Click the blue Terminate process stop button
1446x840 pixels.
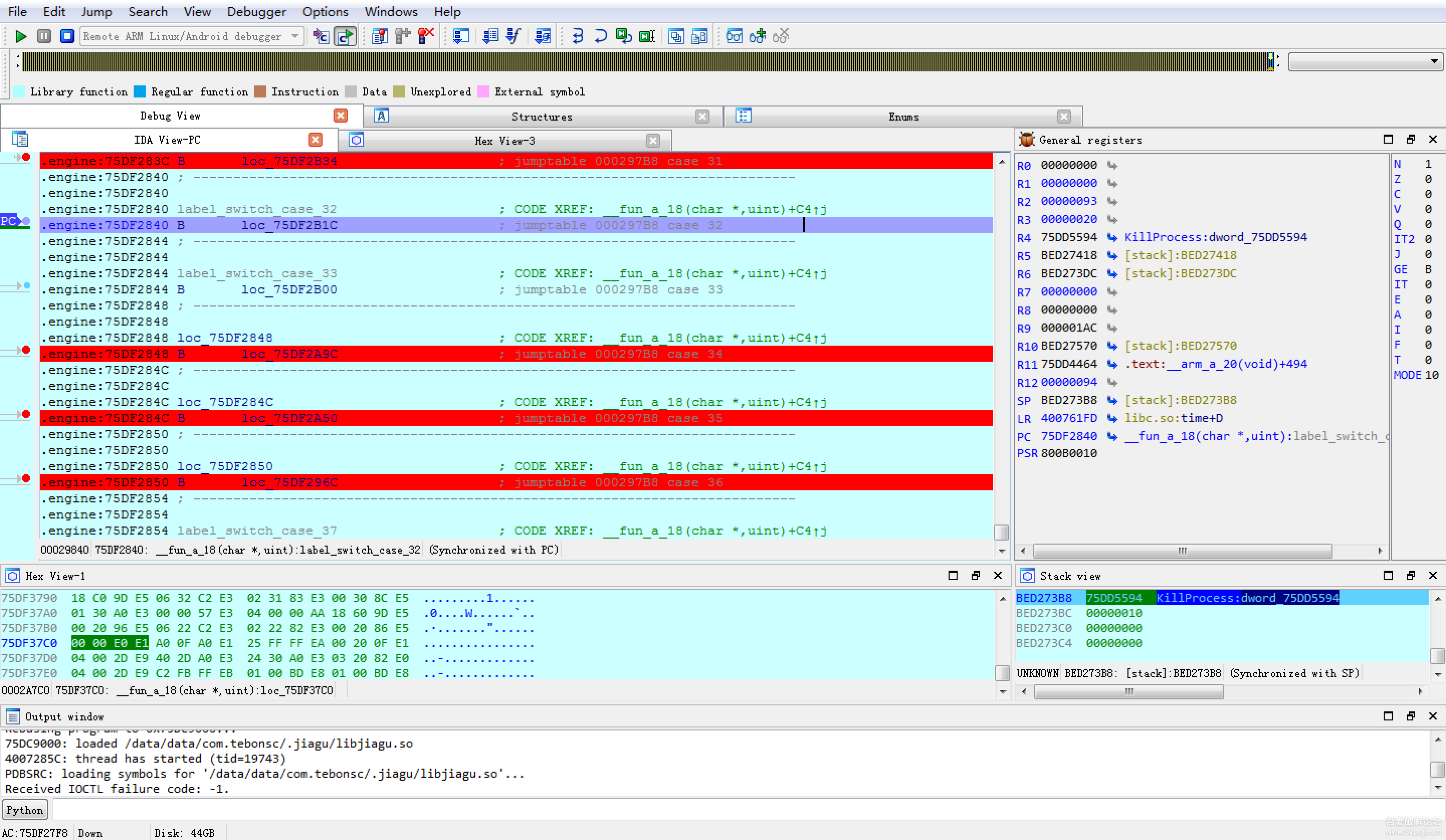click(67, 37)
